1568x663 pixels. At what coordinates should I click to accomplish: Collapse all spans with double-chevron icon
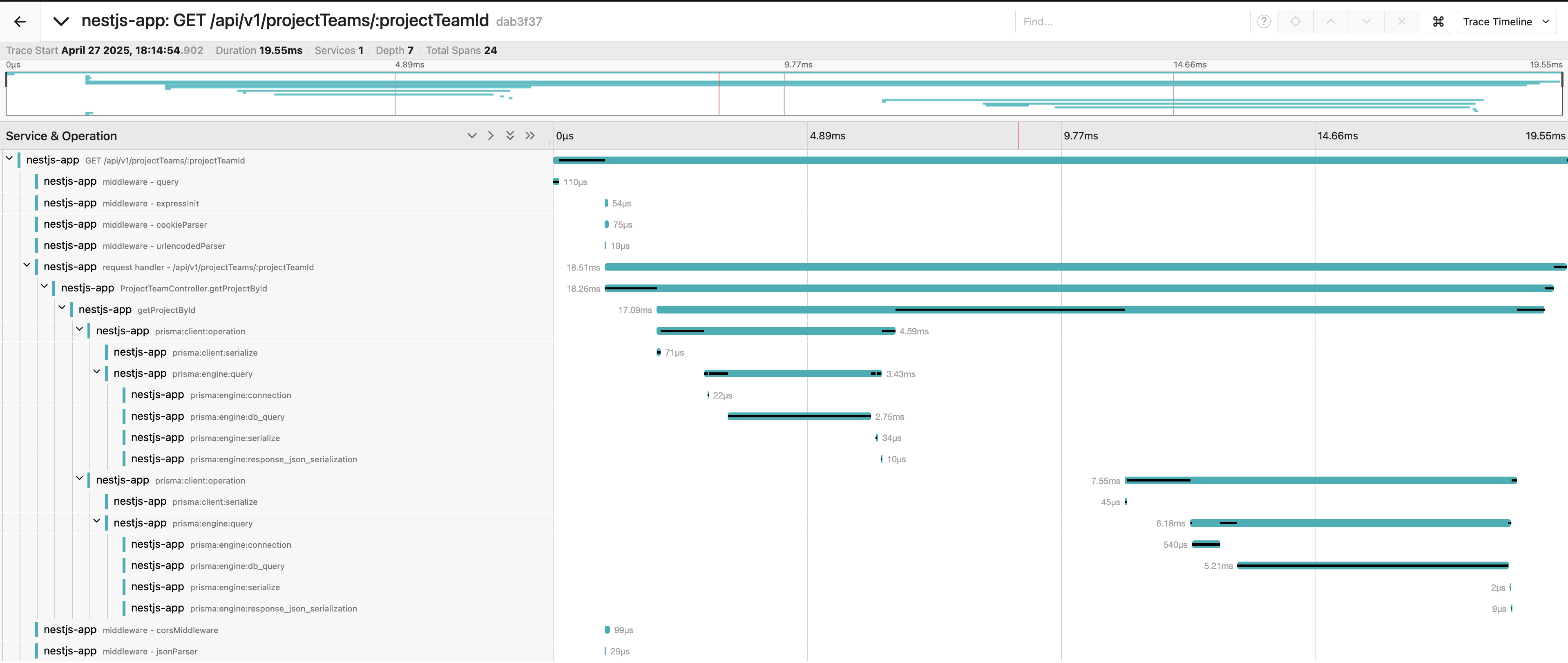tap(510, 136)
